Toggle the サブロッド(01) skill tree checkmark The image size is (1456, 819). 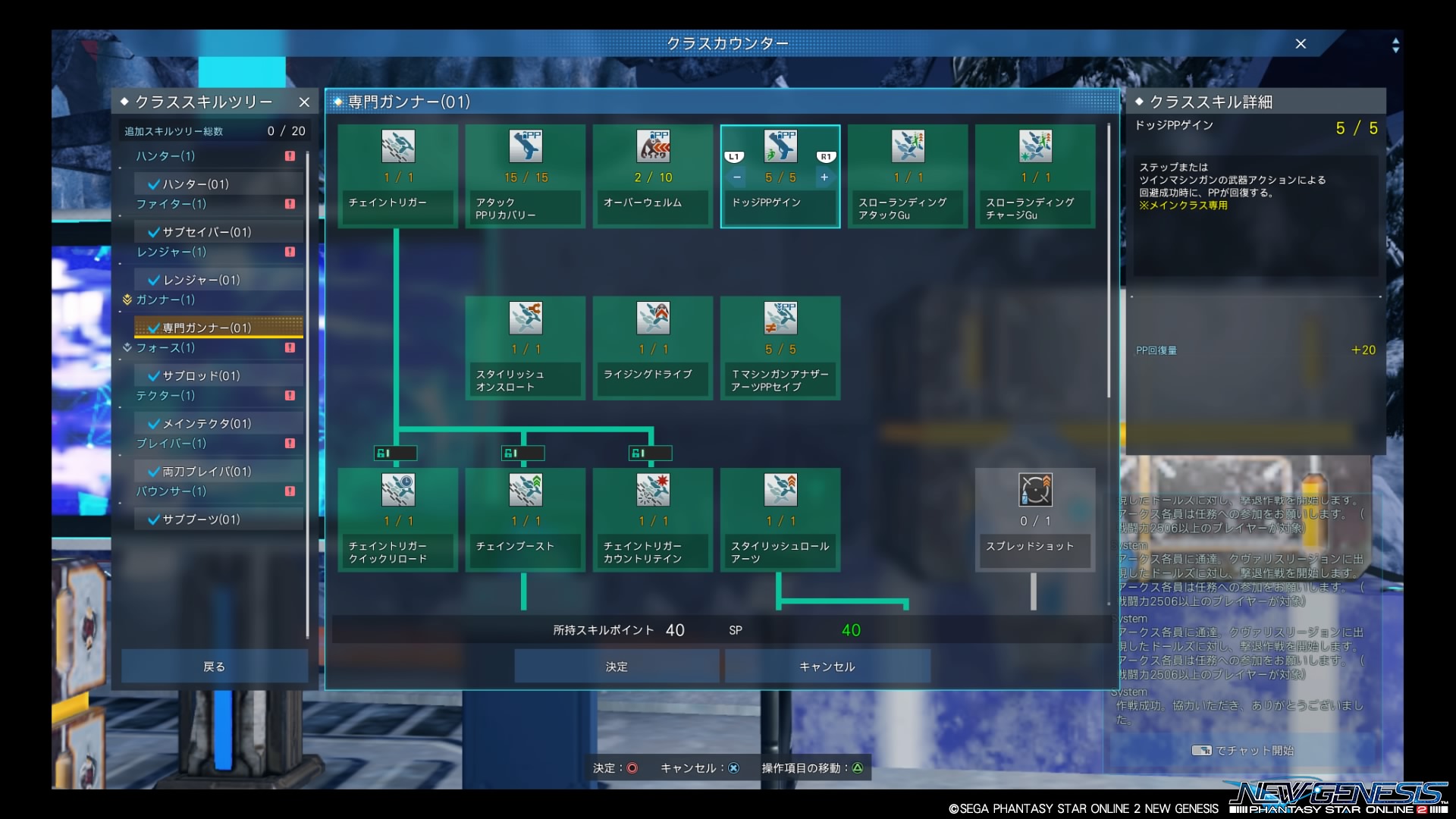(x=154, y=375)
